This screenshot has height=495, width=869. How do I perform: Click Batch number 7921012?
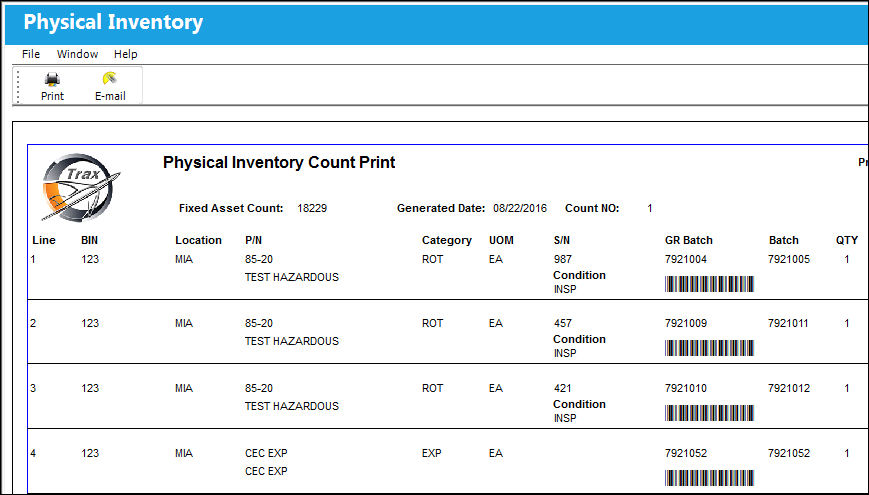789,388
